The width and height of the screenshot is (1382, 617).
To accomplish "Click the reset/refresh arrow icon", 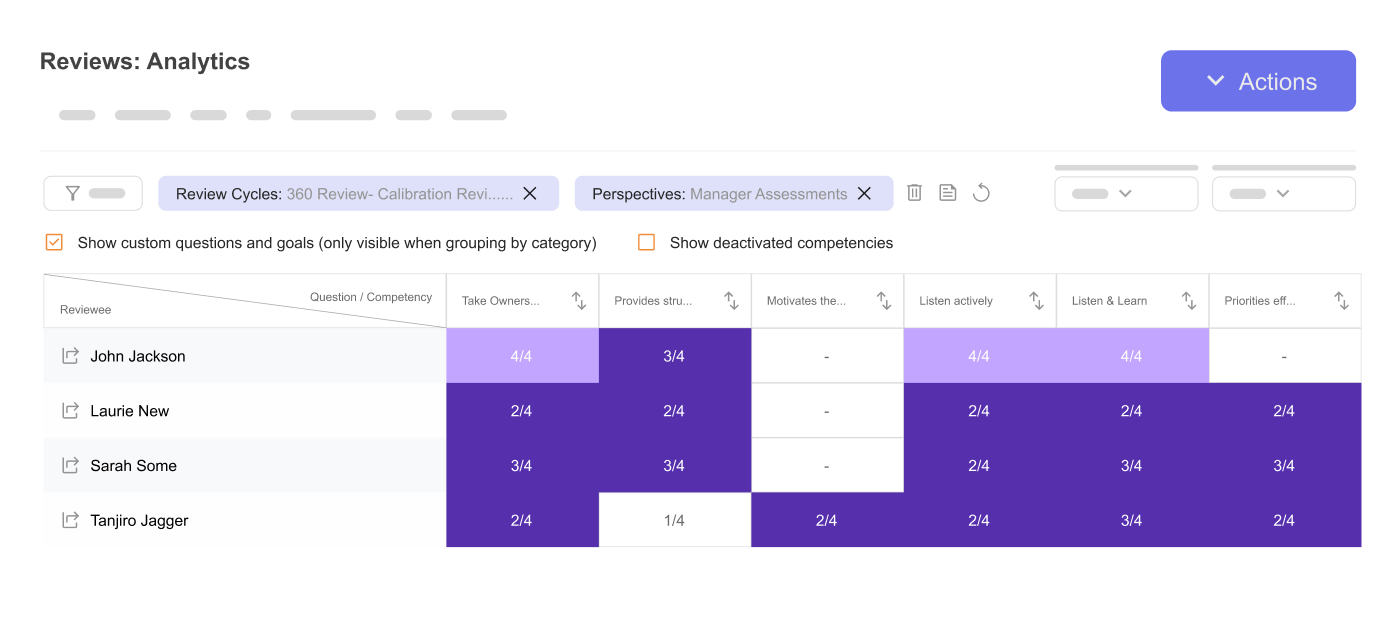I will coord(981,193).
